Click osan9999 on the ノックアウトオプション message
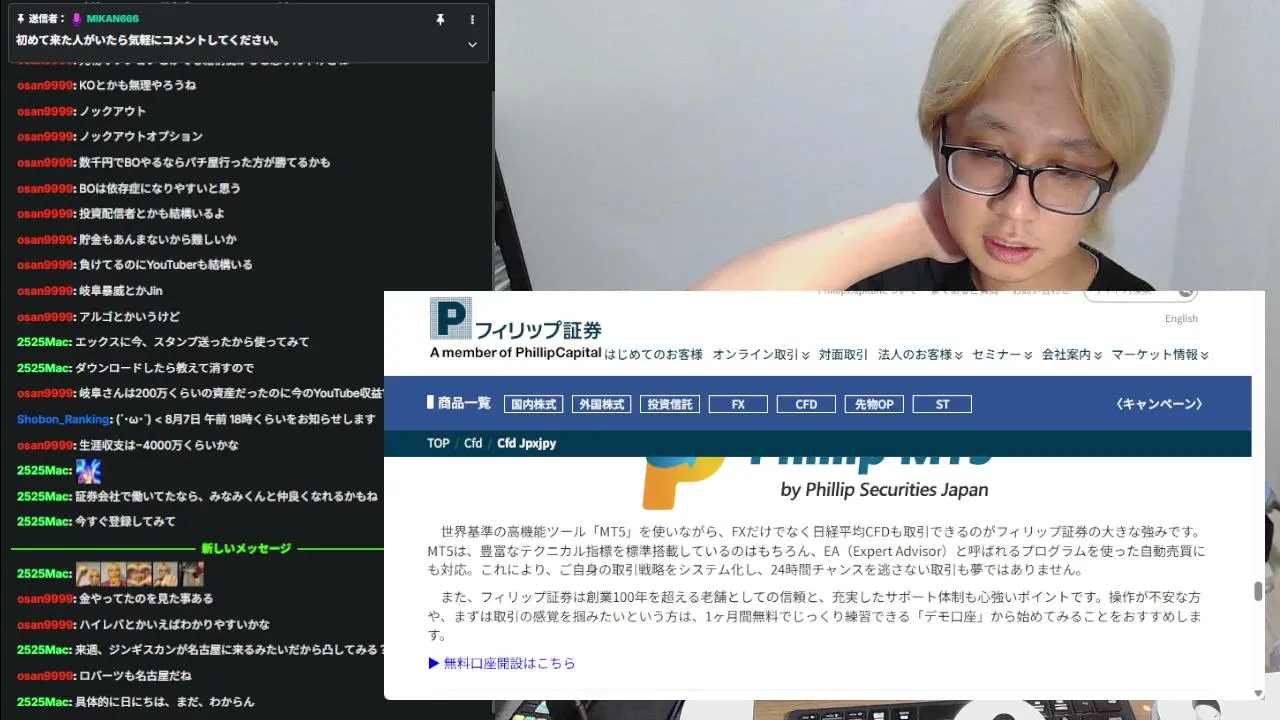The image size is (1280, 720). pos(45,137)
